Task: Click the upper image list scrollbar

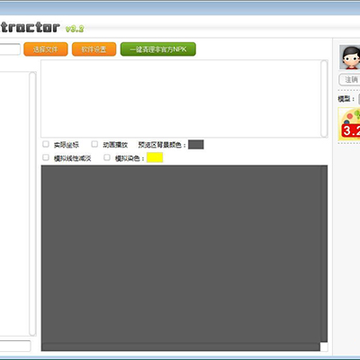Action: point(324,99)
